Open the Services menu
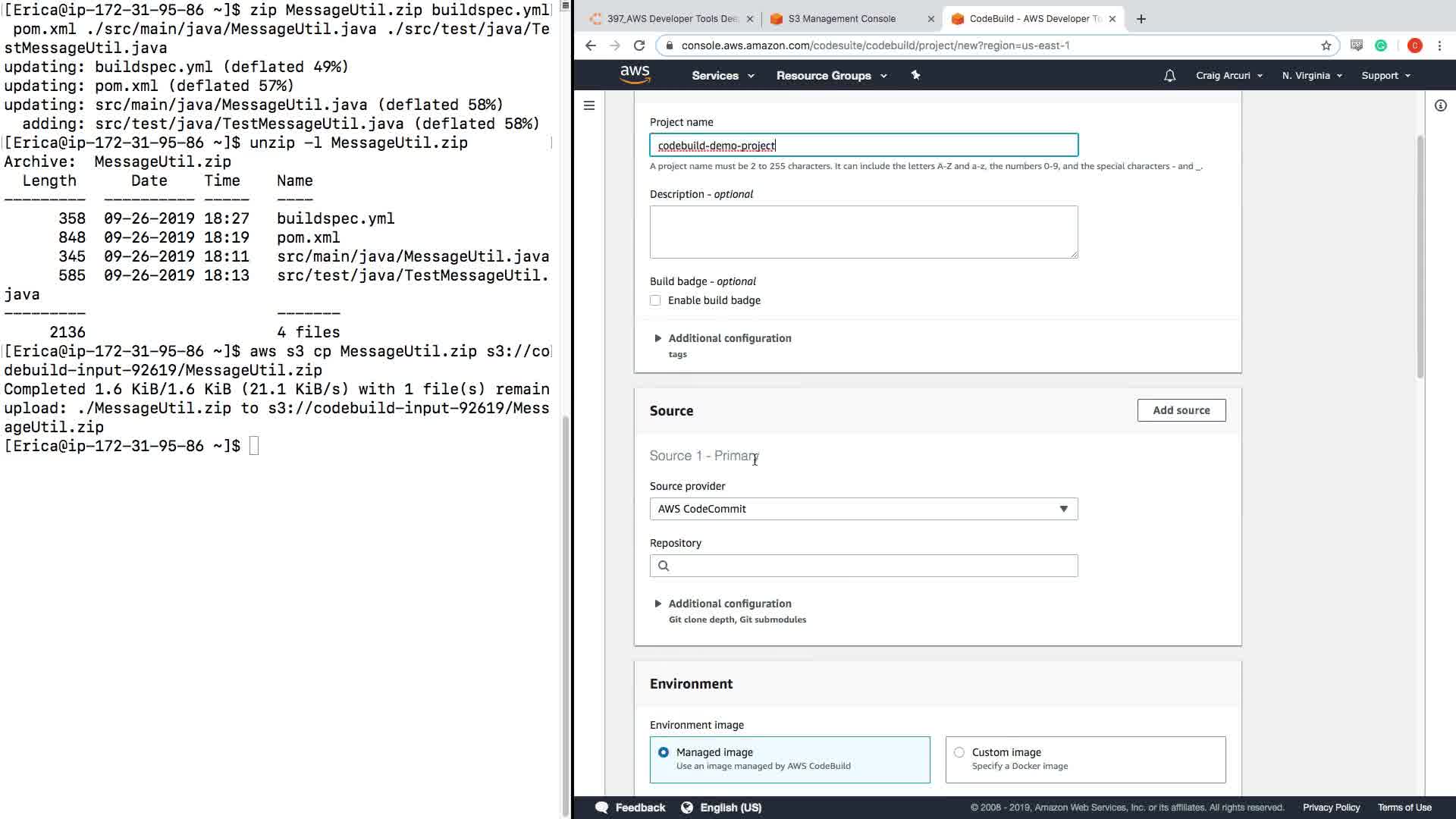The image size is (1456, 819). point(722,75)
